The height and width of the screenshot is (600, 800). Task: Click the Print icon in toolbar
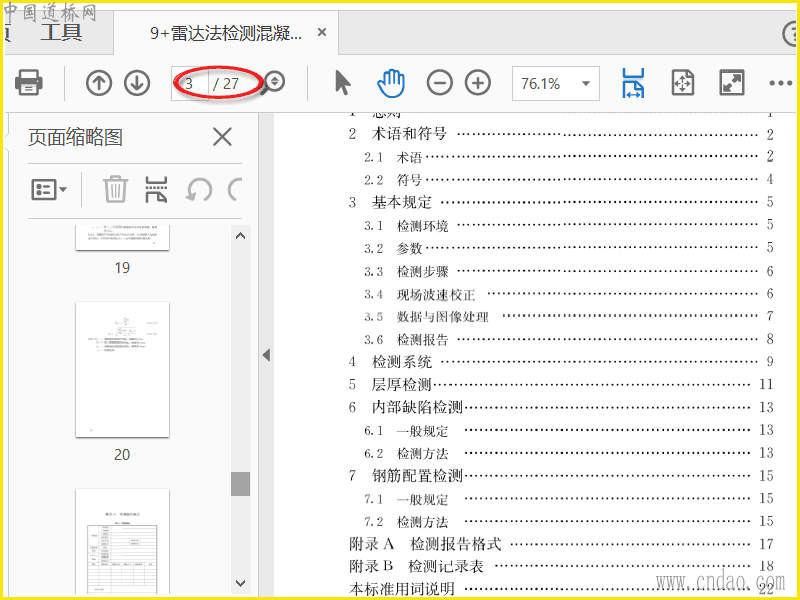click(x=29, y=83)
